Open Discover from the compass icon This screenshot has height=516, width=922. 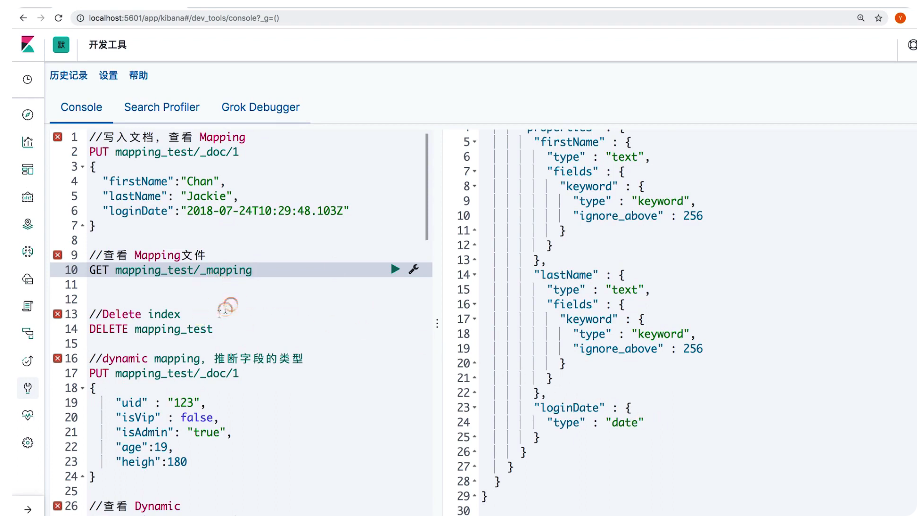point(27,115)
